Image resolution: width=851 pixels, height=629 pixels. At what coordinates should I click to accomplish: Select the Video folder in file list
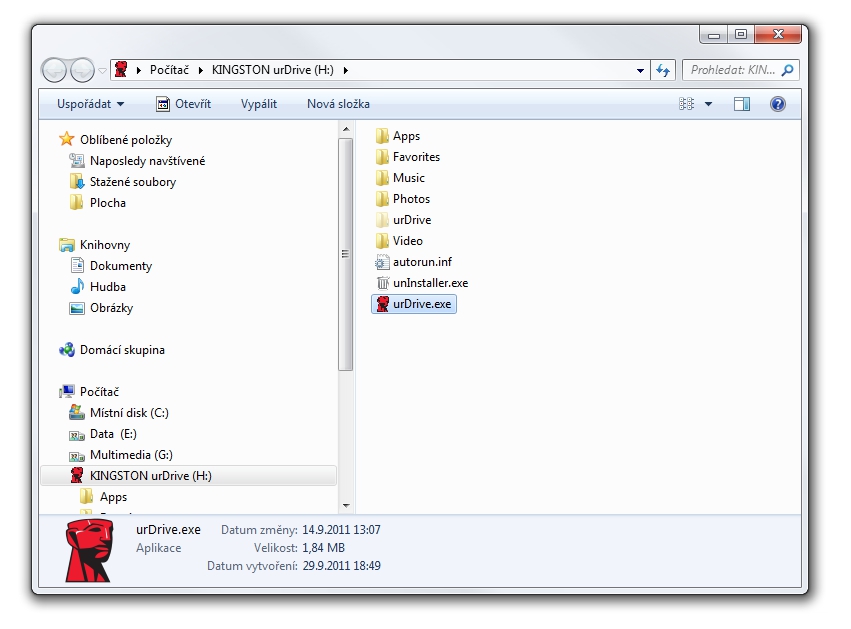(x=399, y=240)
